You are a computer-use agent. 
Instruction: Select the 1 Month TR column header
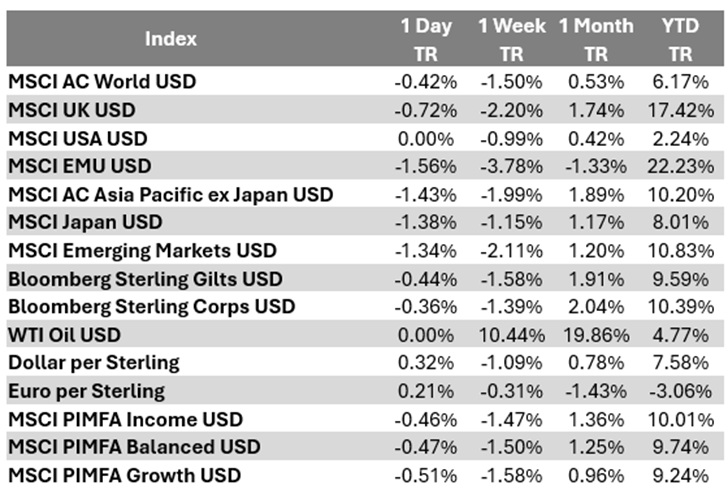pyautogui.click(x=596, y=39)
